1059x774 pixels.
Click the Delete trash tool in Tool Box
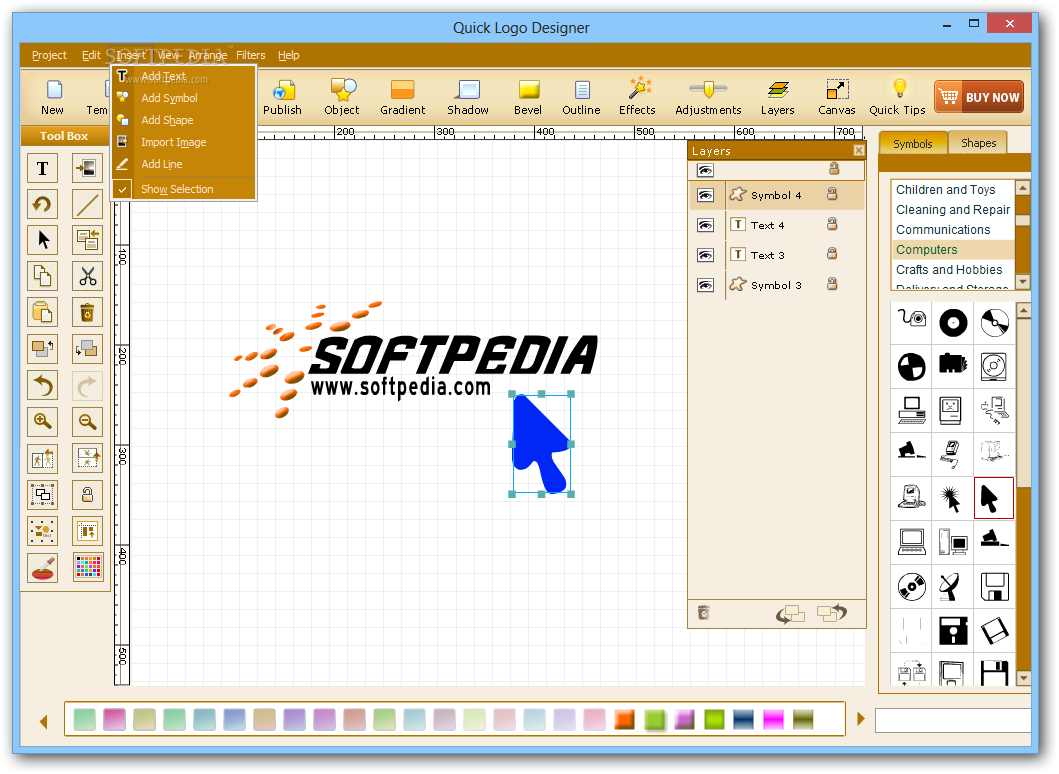(87, 313)
